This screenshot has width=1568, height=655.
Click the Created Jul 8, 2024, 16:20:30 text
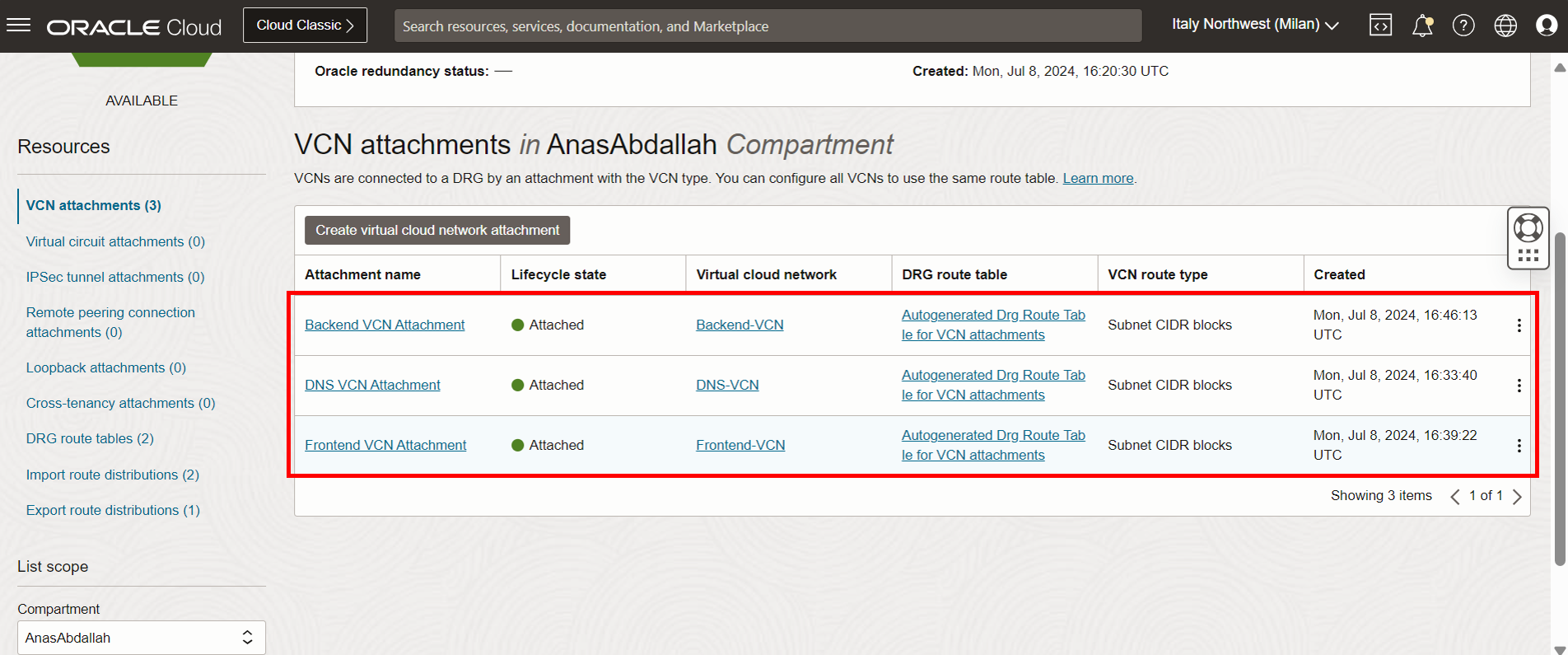click(1040, 71)
